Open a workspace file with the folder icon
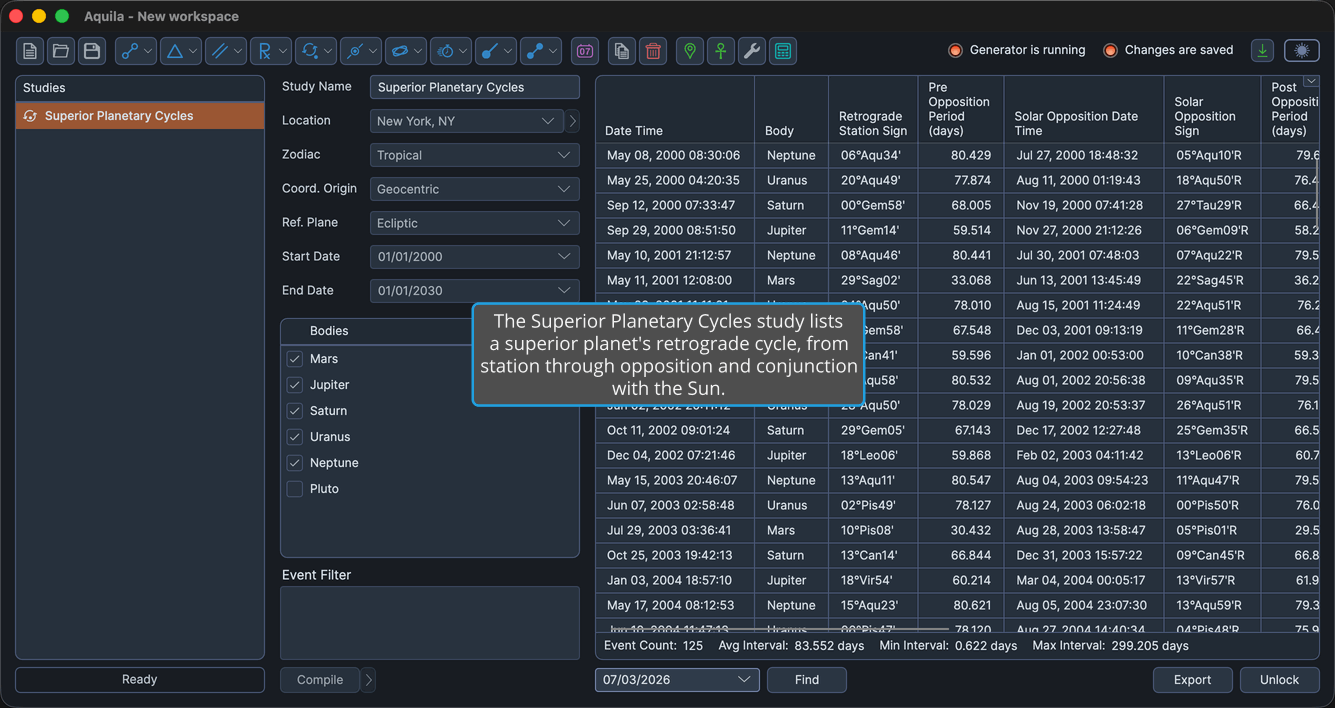The width and height of the screenshot is (1335, 708). point(61,51)
